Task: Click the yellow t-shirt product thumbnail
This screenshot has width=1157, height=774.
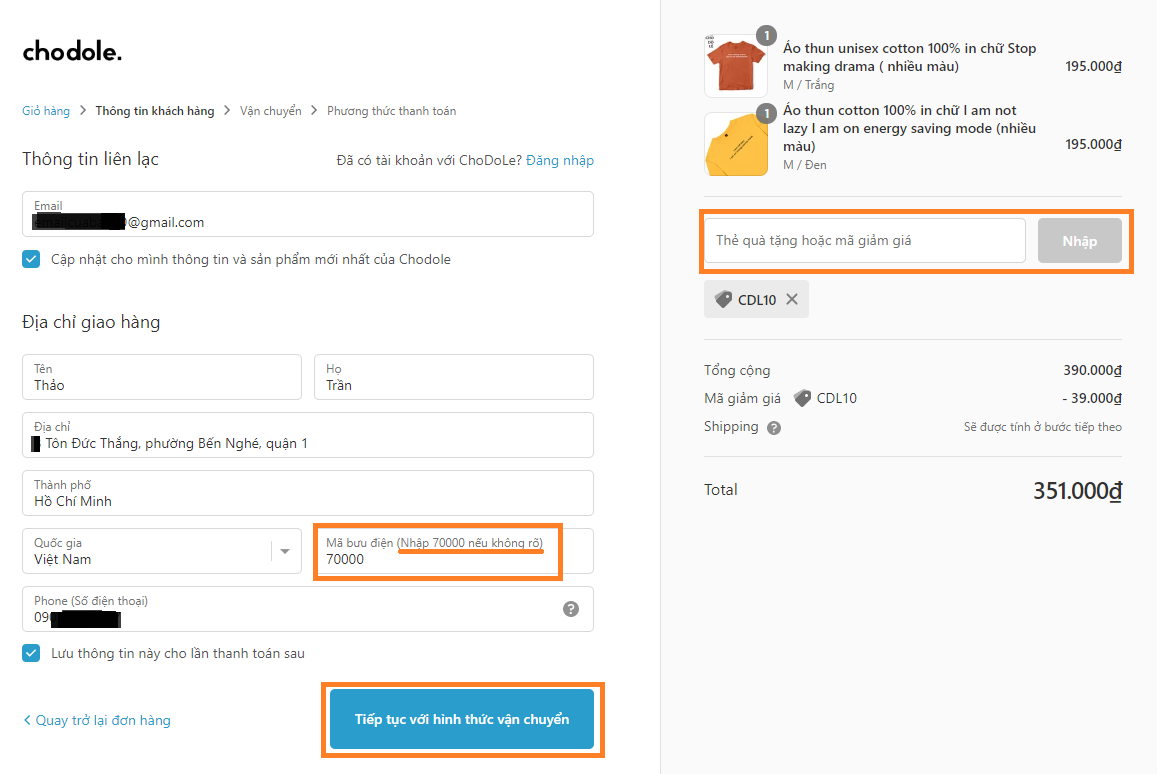Action: click(x=736, y=144)
